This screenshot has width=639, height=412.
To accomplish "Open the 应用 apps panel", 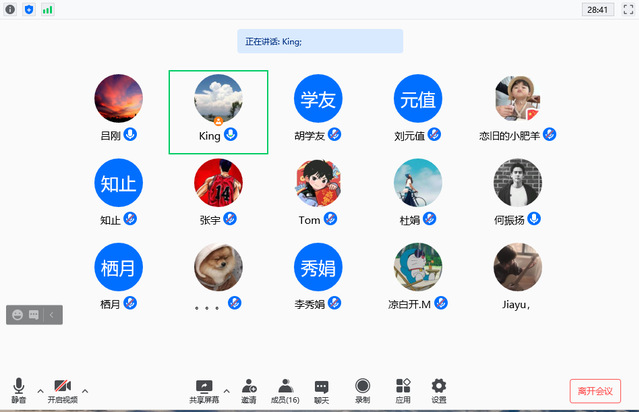I will point(403,386).
